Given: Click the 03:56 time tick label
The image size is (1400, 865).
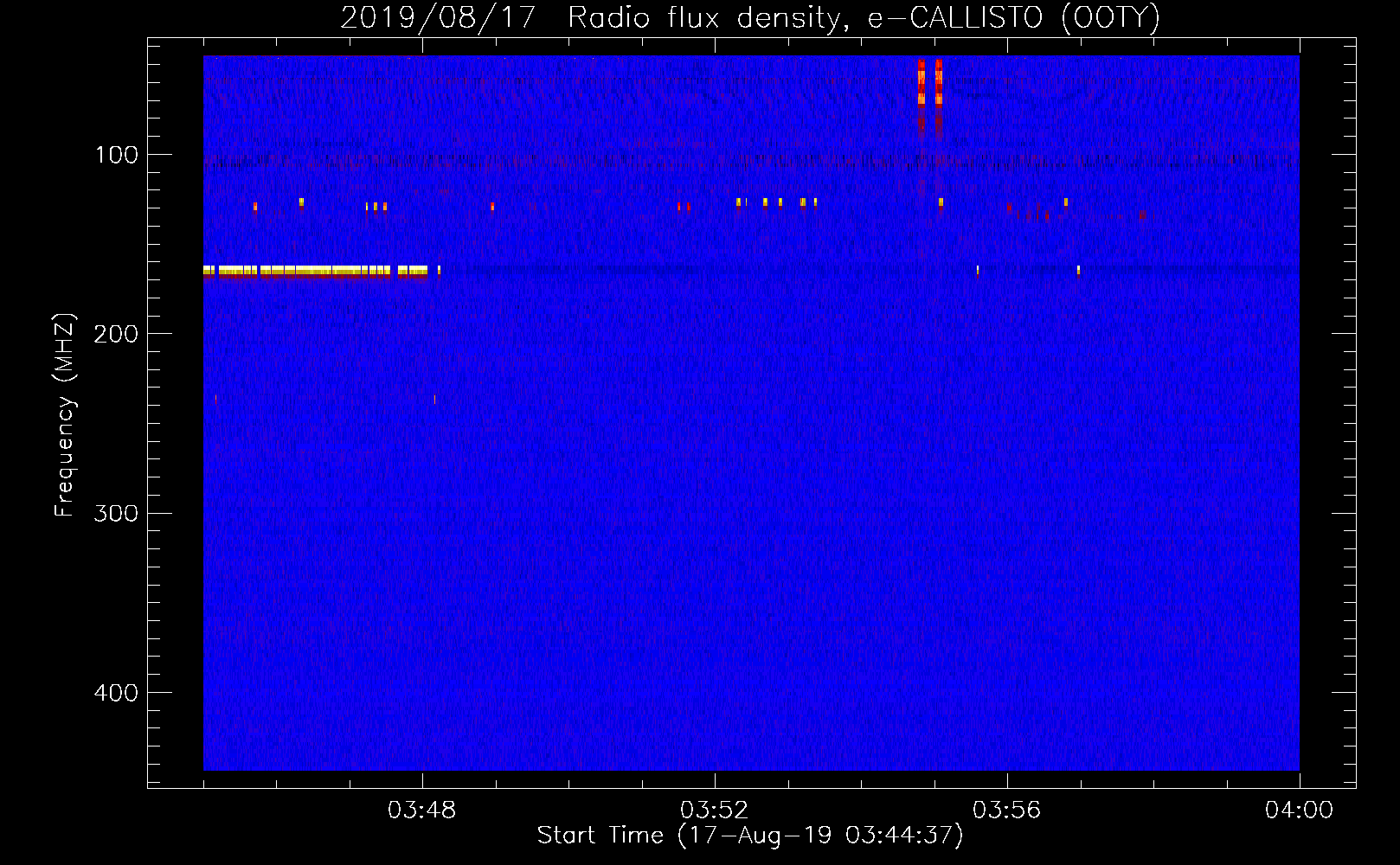Looking at the screenshot, I should (1007, 811).
